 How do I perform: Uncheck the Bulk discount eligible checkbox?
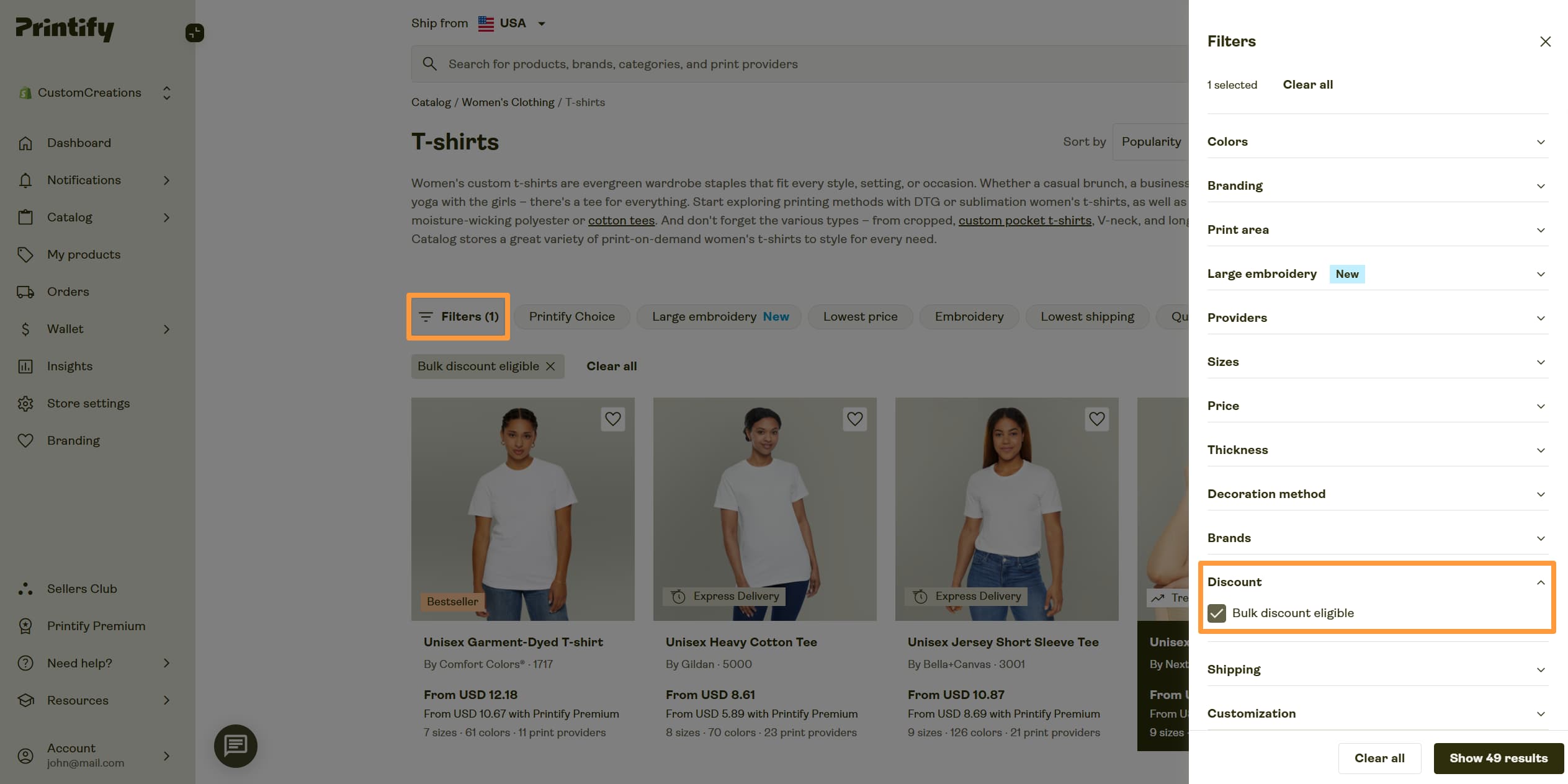(1216, 613)
